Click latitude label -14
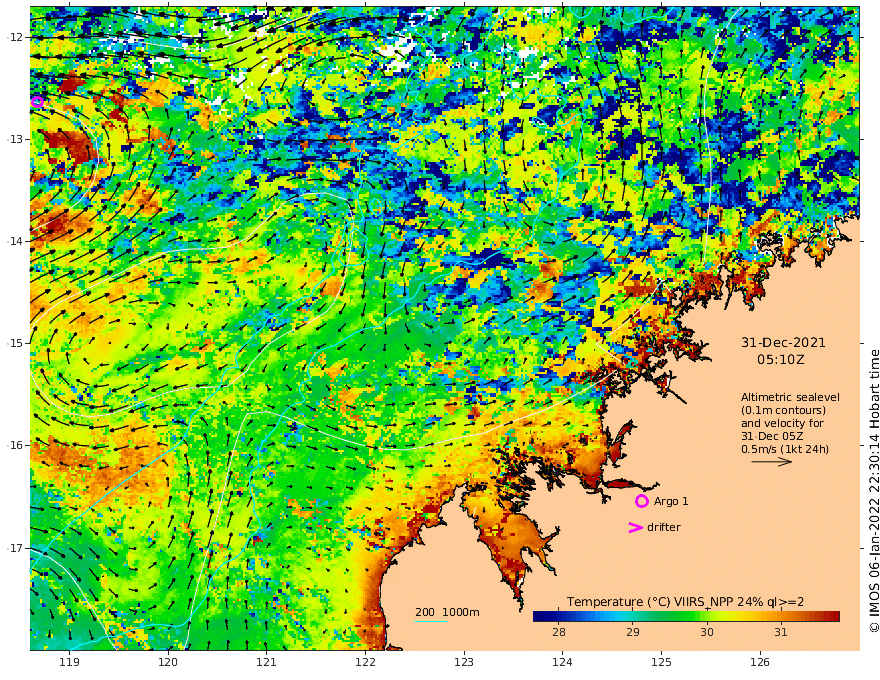880x680 pixels. pos(15,241)
